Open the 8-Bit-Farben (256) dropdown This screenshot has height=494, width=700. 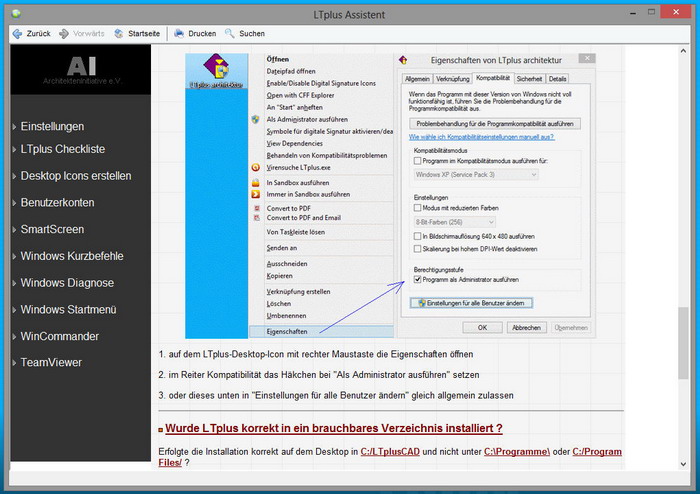[454, 222]
